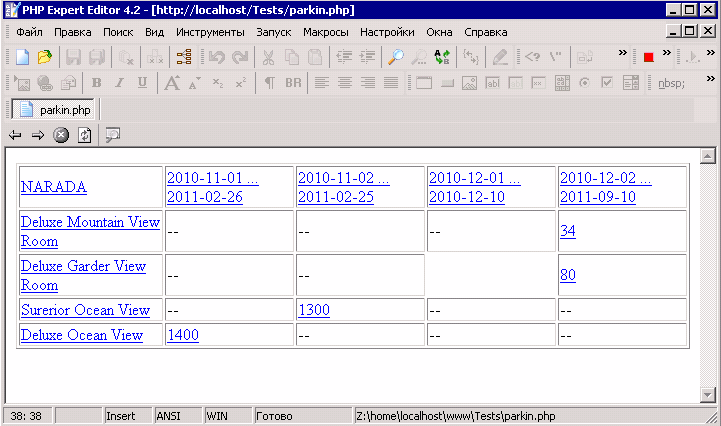
Task: Follow the NARADA link
Action: tap(54, 187)
